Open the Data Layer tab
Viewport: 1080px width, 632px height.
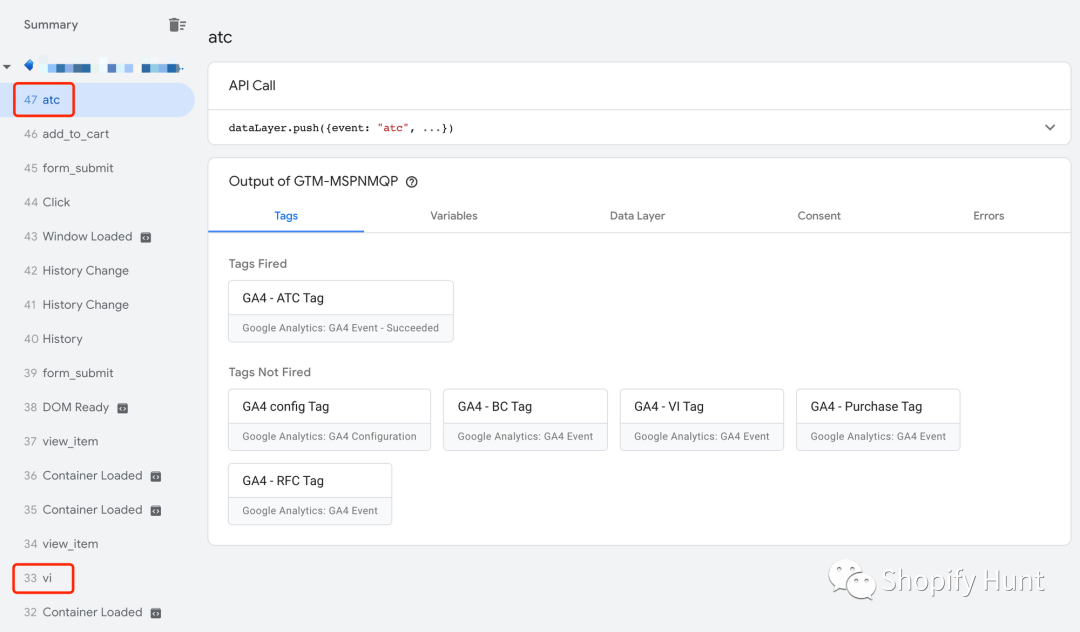[637, 216]
